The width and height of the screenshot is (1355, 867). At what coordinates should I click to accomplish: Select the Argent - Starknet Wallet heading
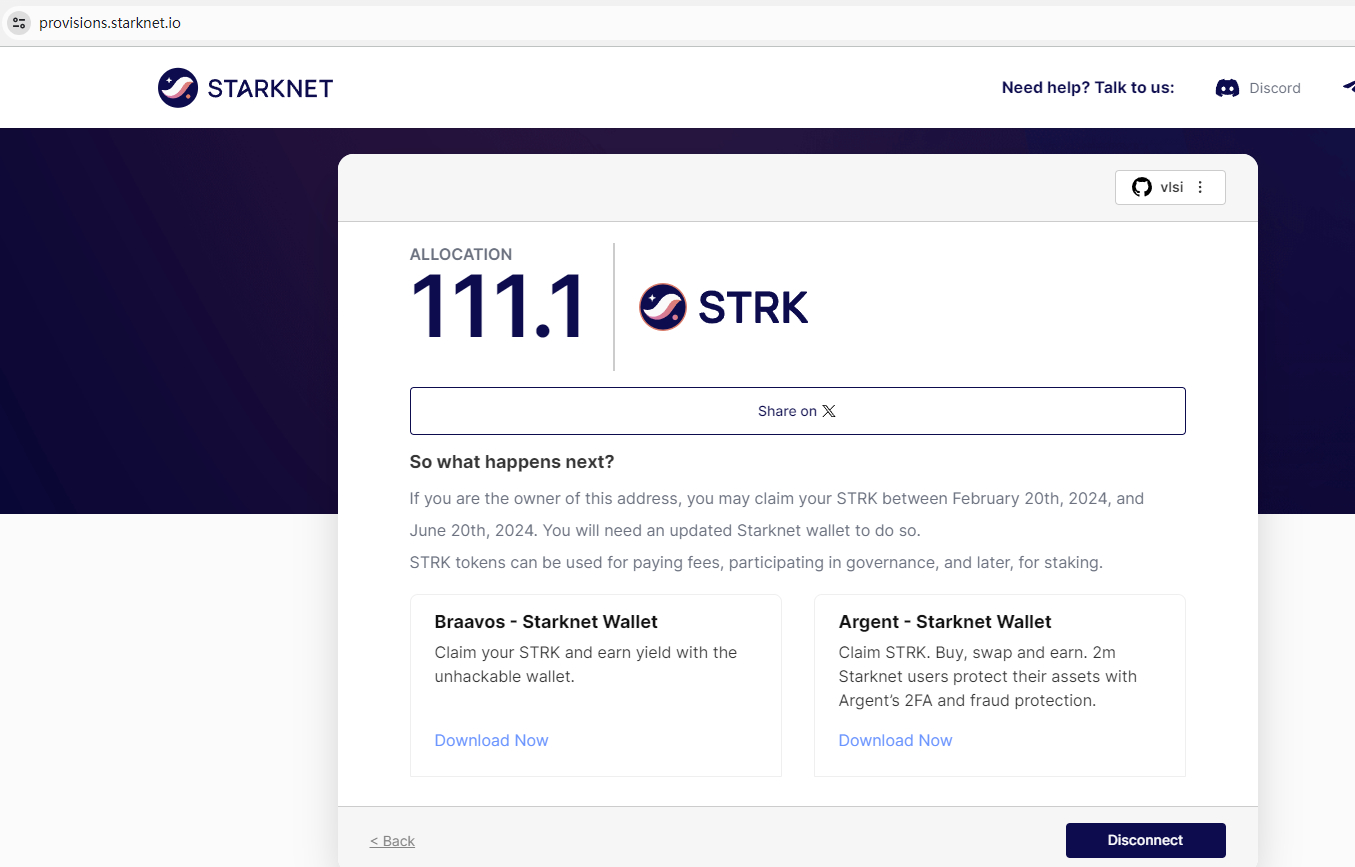point(945,622)
